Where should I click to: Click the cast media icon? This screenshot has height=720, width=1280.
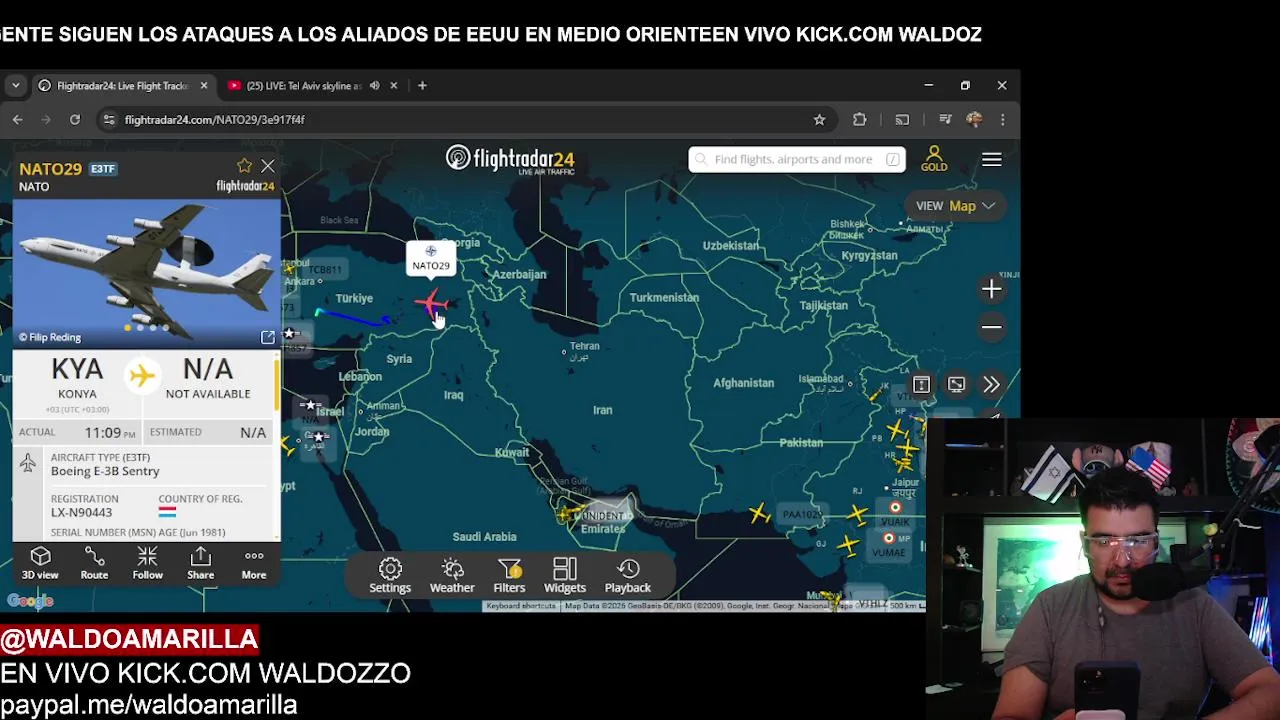[902, 119]
